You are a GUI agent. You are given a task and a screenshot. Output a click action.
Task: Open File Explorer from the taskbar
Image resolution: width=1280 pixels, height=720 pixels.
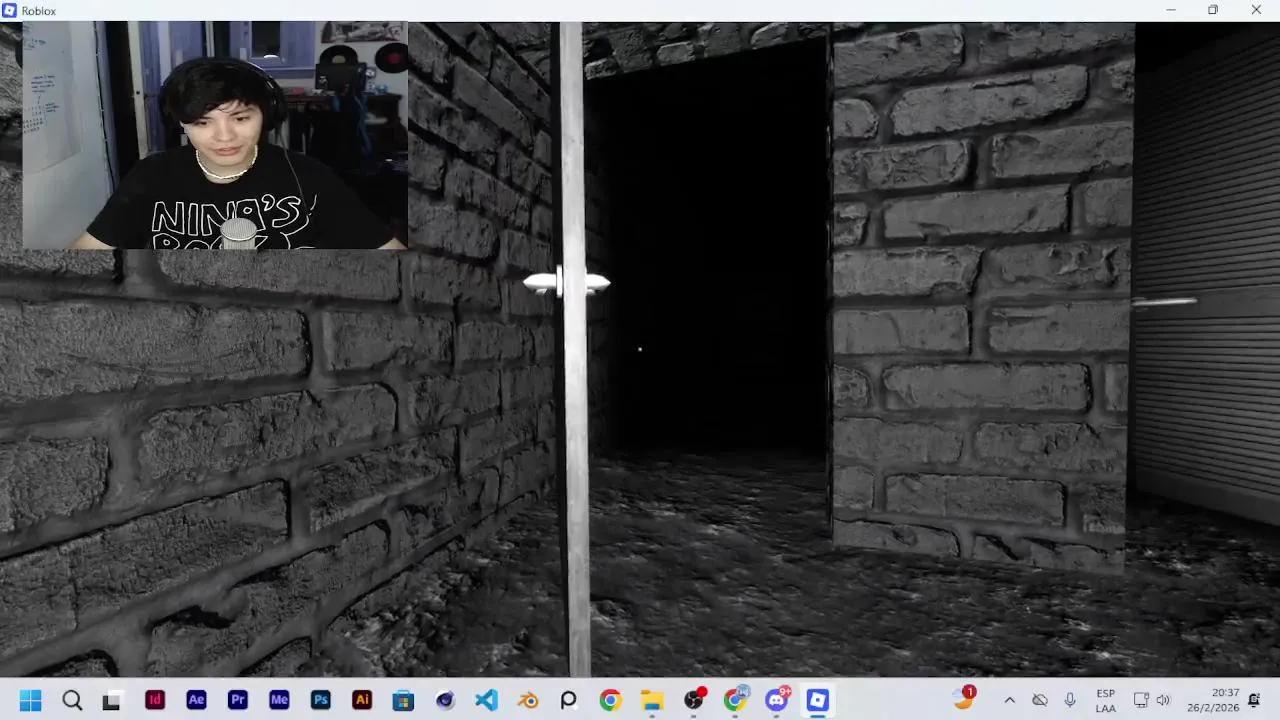click(x=652, y=700)
